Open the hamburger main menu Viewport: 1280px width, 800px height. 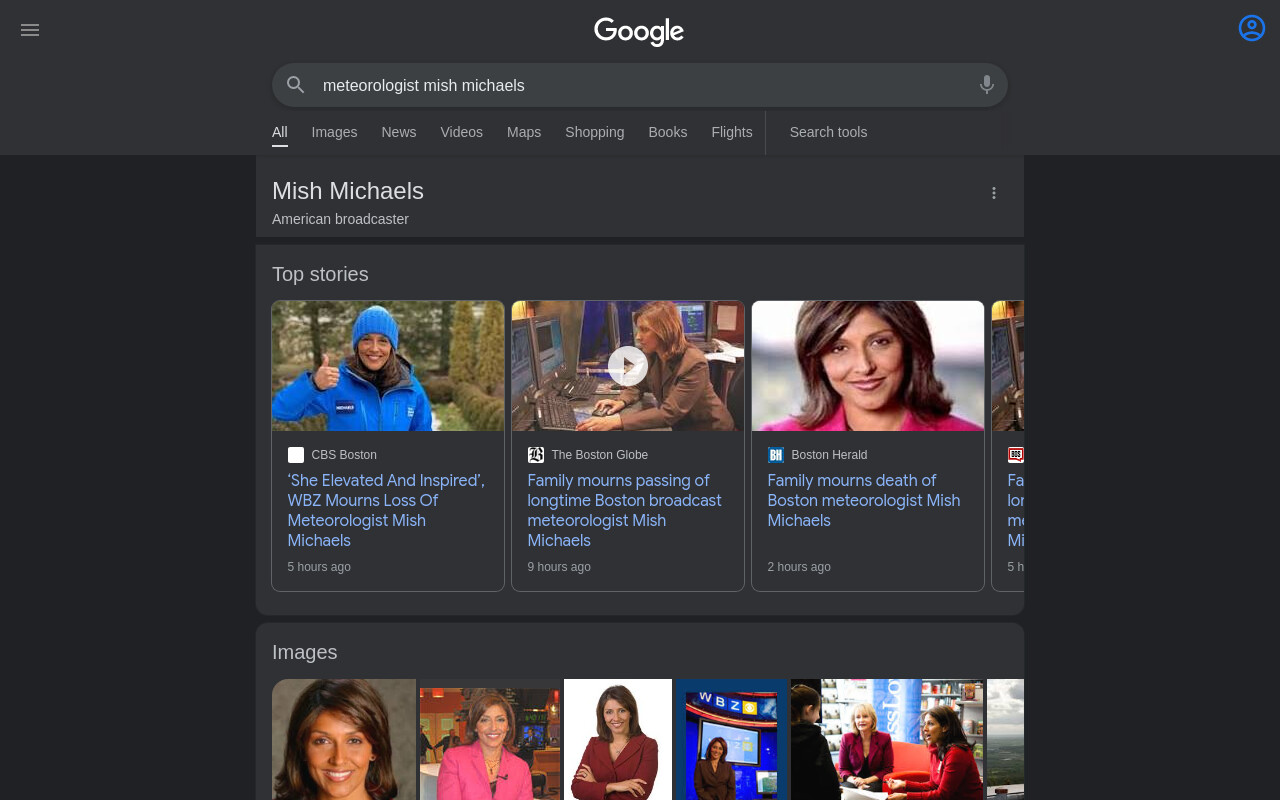(x=30, y=30)
